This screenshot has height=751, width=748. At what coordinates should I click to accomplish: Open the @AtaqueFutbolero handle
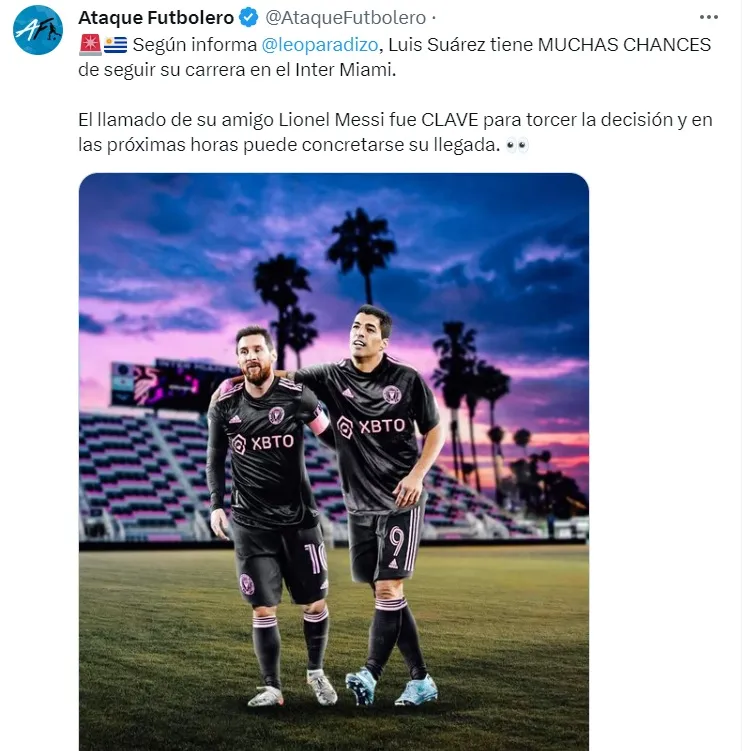tap(345, 18)
